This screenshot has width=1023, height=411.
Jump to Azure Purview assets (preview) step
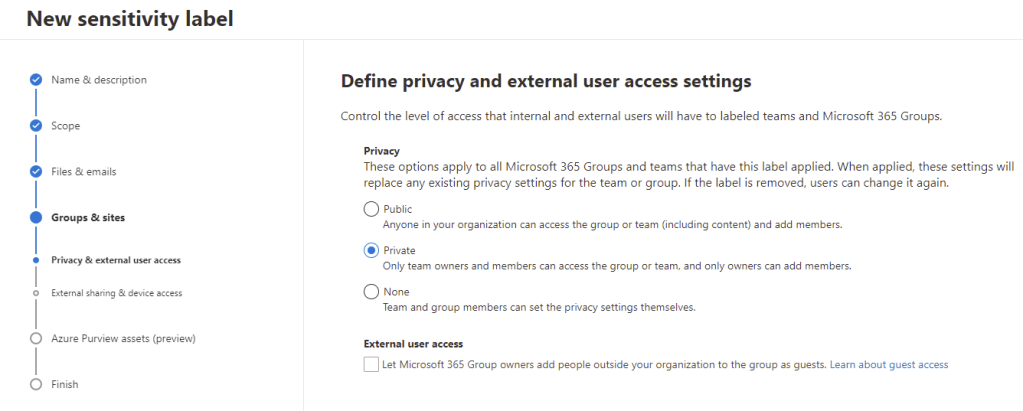[123, 339]
